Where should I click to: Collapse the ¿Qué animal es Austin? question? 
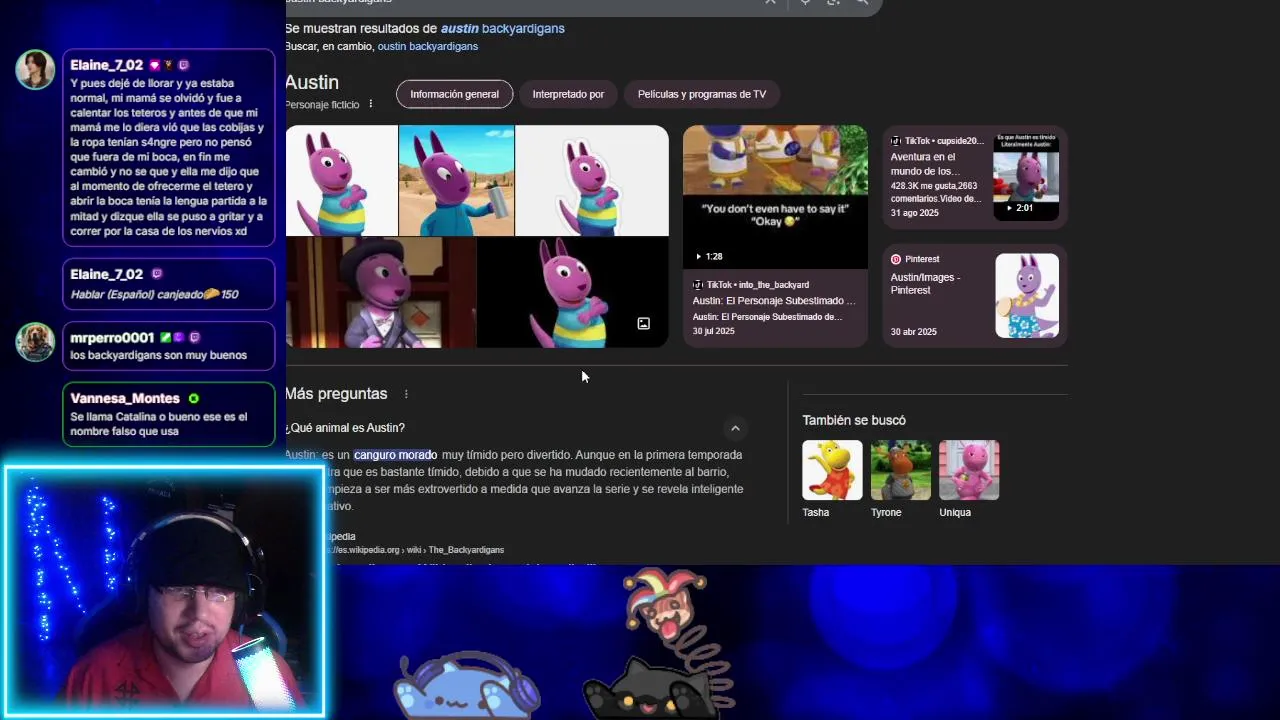click(x=735, y=428)
